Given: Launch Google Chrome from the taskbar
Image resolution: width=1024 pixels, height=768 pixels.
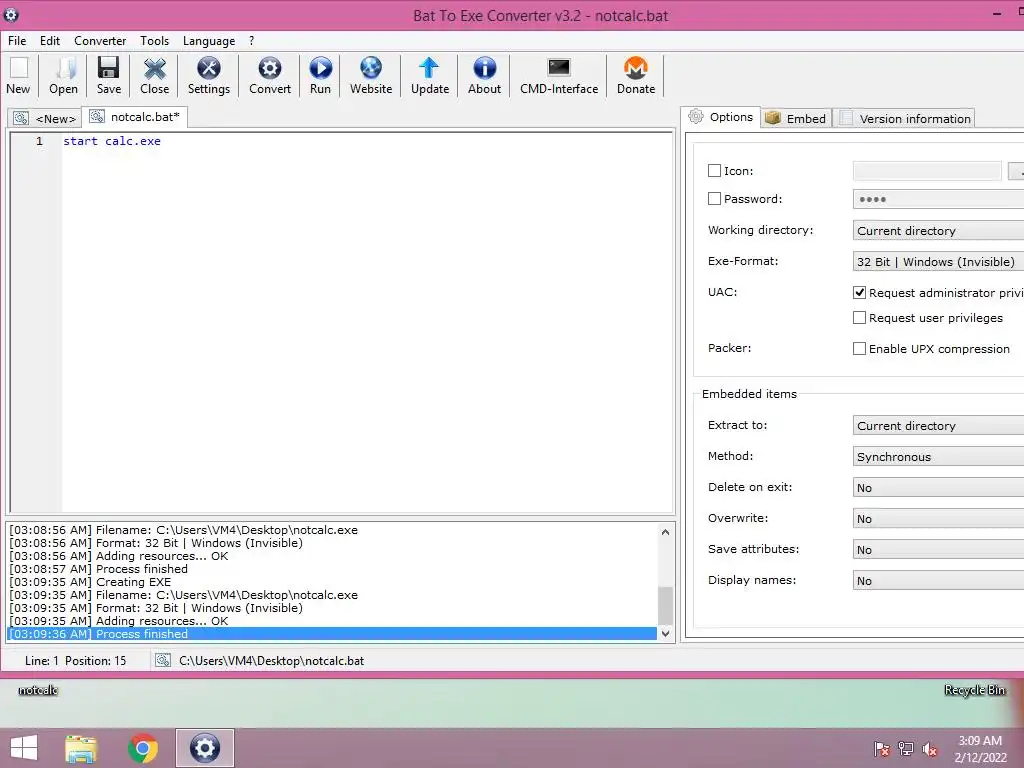Looking at the screenshot, I should pyautogui.click(x=143, y=748).
